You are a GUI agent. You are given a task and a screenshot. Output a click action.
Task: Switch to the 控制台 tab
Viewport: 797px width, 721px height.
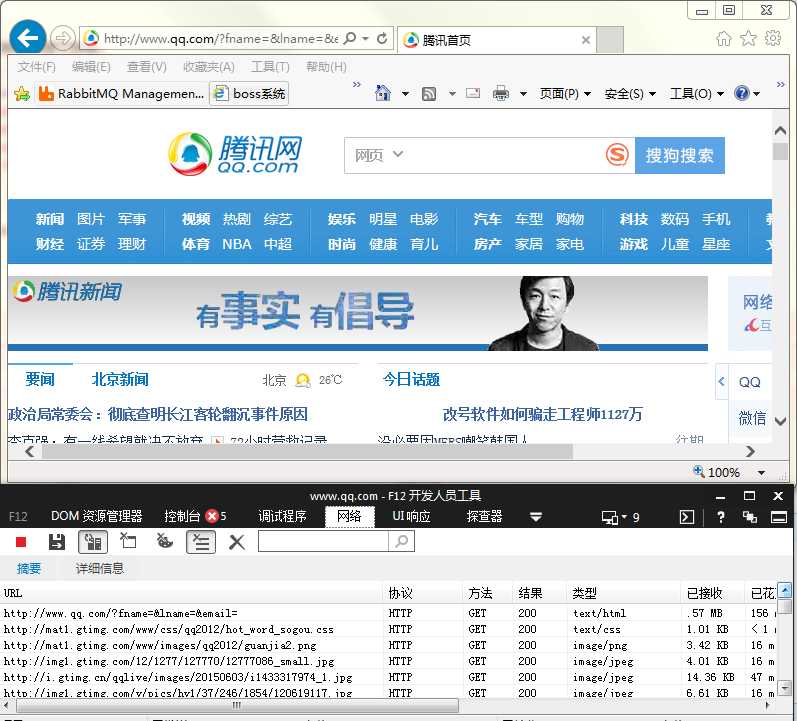coord(181,517)
